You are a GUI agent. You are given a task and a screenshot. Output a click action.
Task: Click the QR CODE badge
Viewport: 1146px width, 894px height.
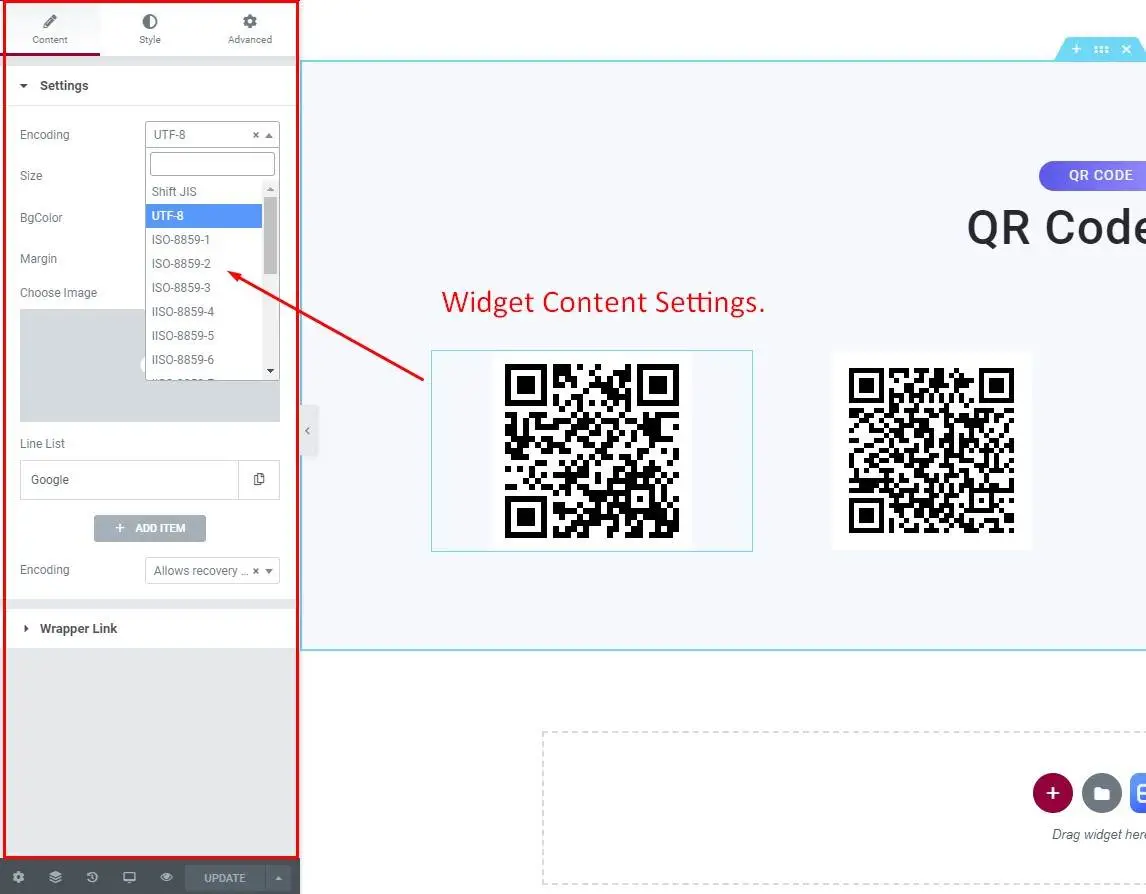(1093, 175)
